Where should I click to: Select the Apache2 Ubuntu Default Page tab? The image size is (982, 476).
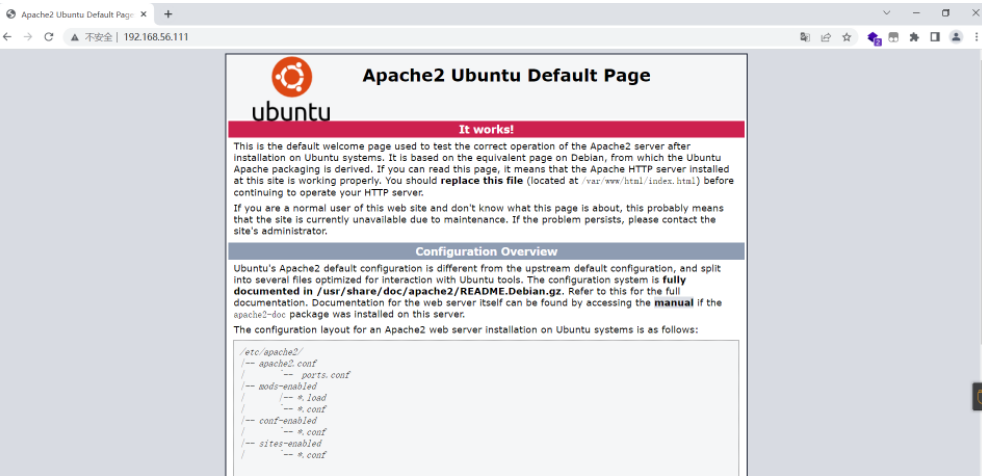pyautogui.click(x=78, y=14)
